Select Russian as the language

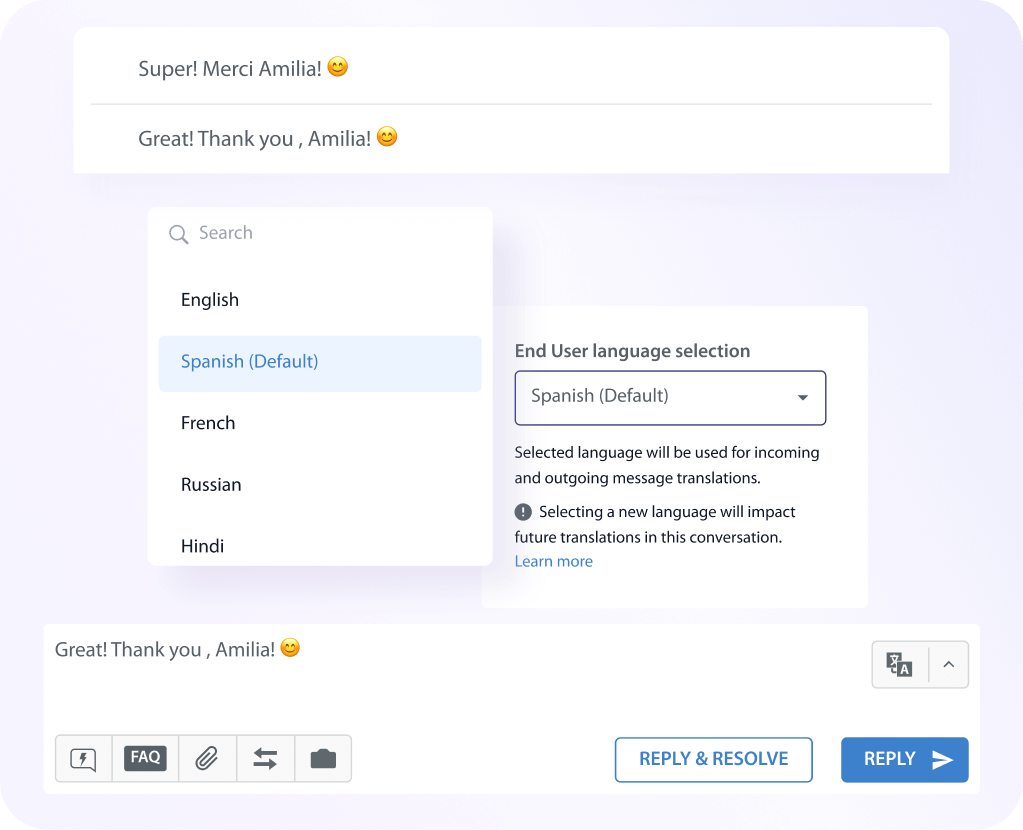[x=211, y=485]
